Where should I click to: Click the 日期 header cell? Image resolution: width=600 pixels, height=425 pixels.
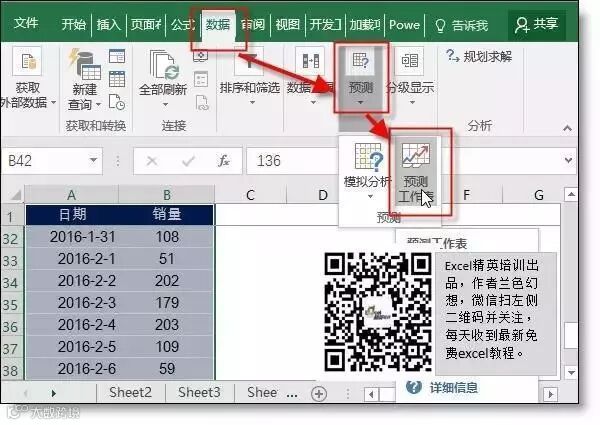(72, 214)
